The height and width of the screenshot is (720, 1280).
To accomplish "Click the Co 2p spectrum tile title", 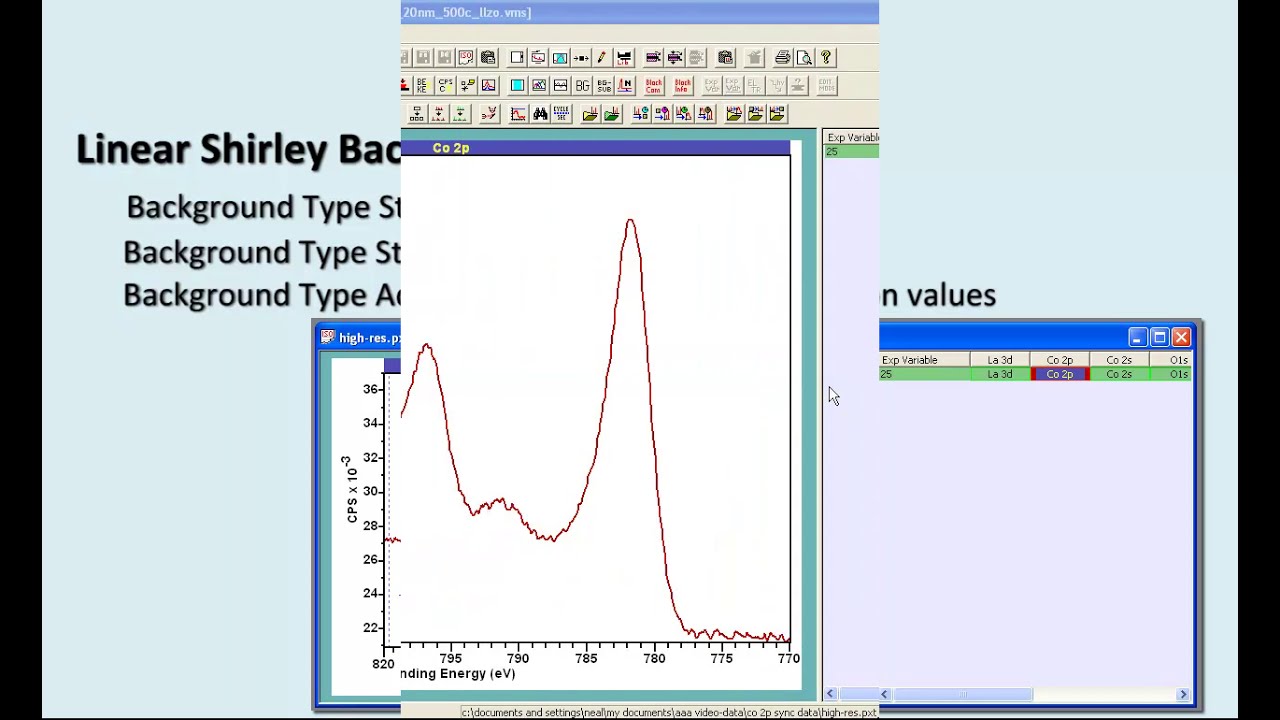I will (451, 148).
